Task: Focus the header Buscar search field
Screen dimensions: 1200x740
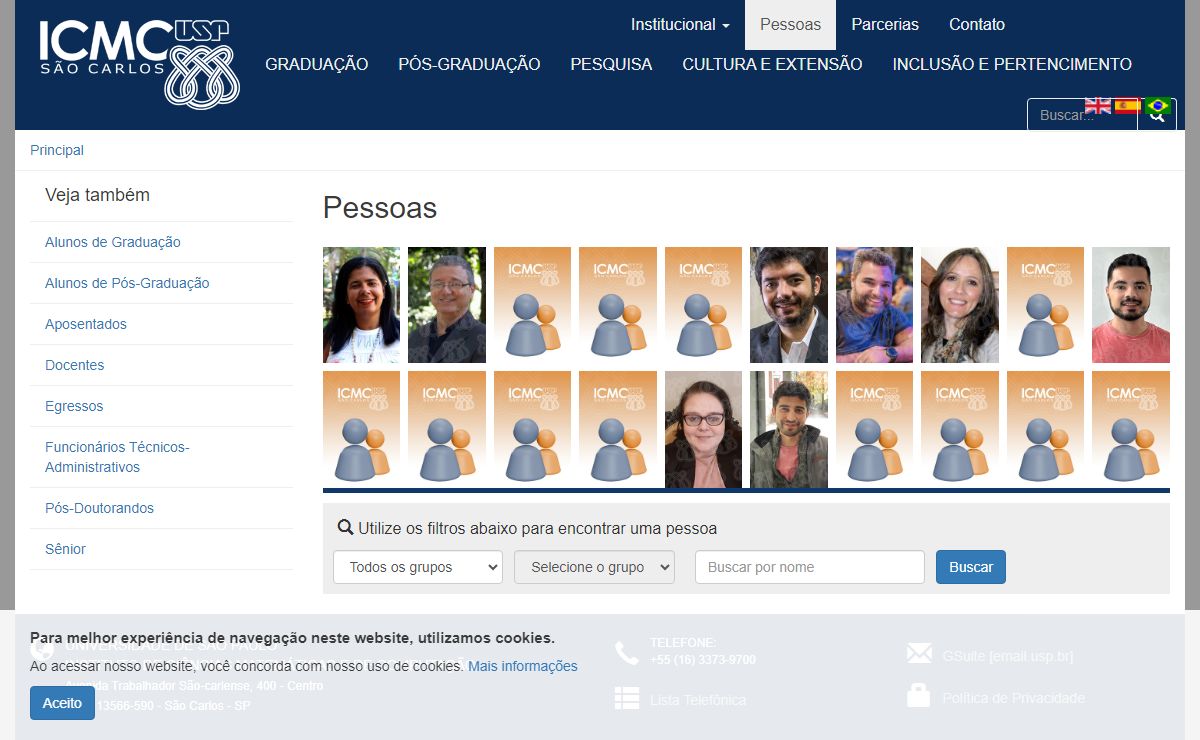Action: [1082, 115]
